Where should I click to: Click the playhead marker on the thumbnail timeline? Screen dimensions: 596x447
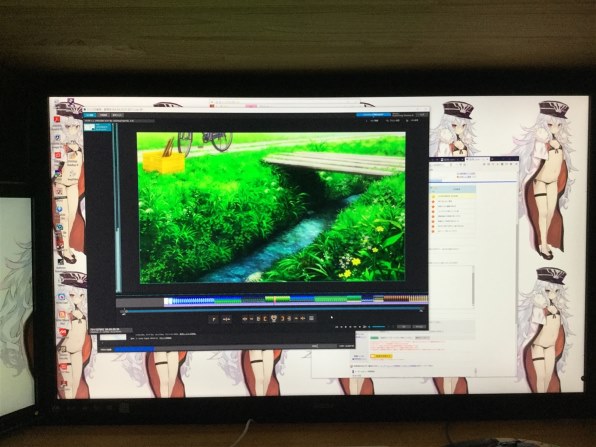[x=275, y=300]
